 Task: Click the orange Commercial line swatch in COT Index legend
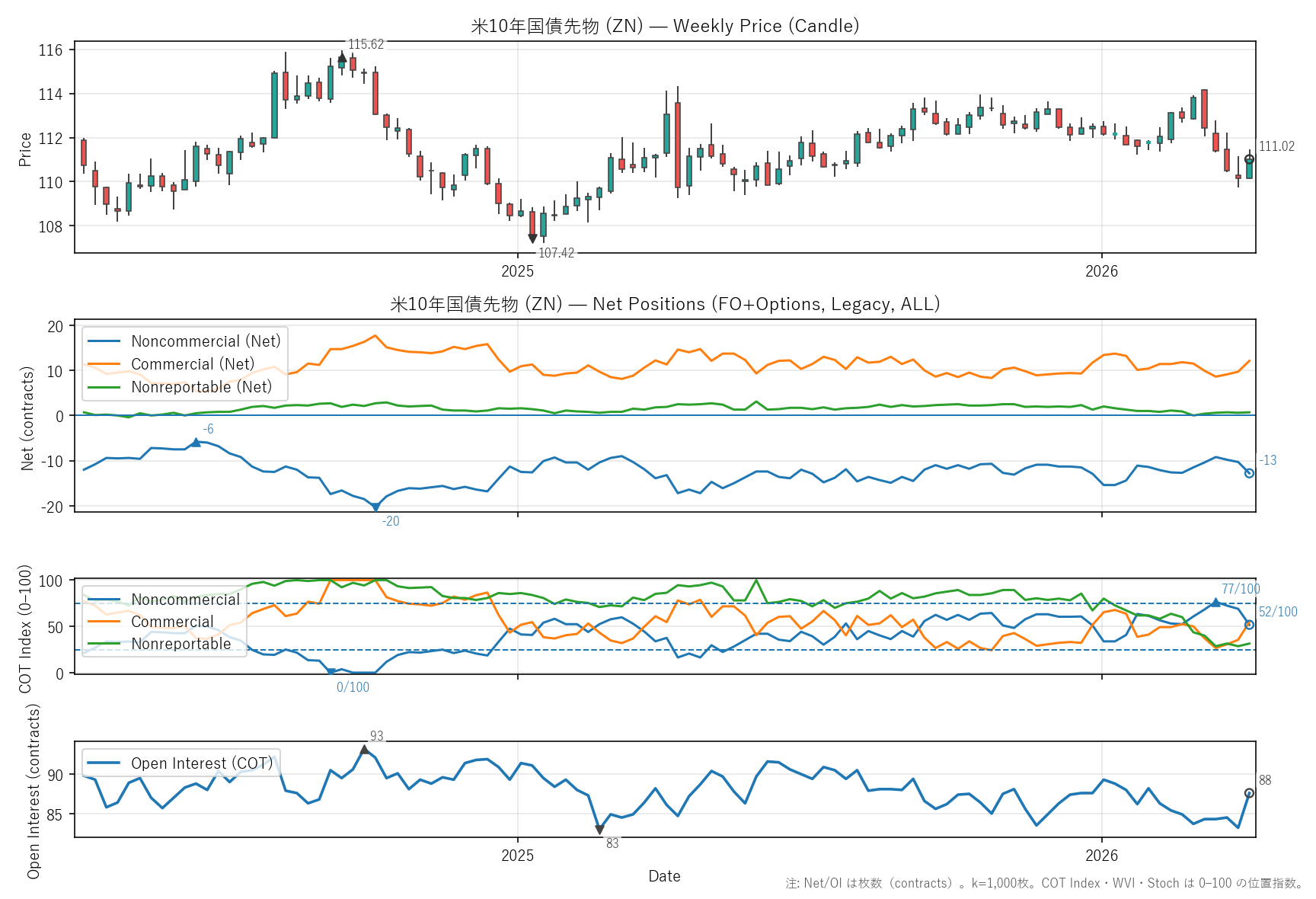(104, 622)
